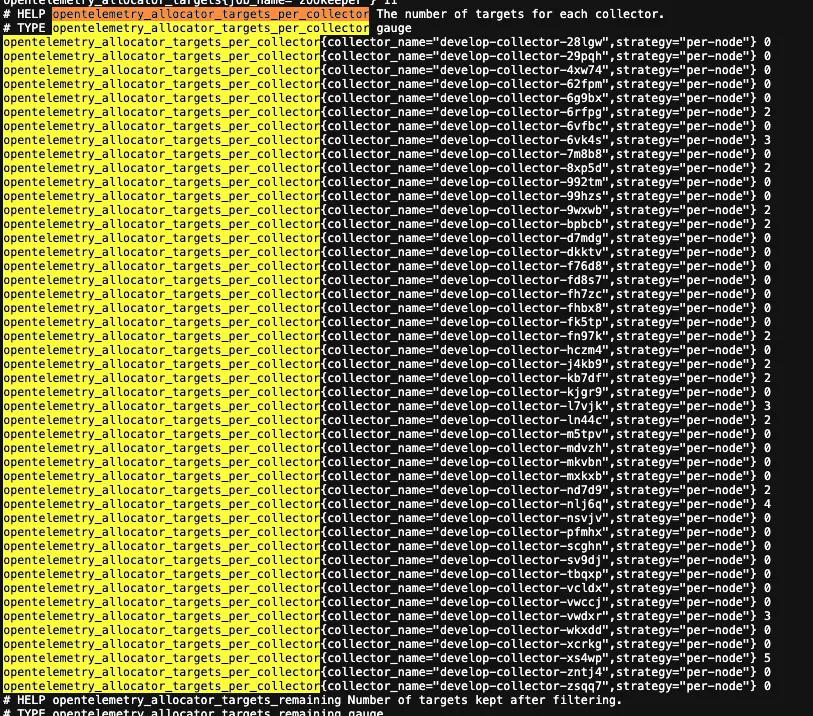The image size is (813, 716).
Task: Click the orange-highlighted metric name in HELP line
Action: 211,14
